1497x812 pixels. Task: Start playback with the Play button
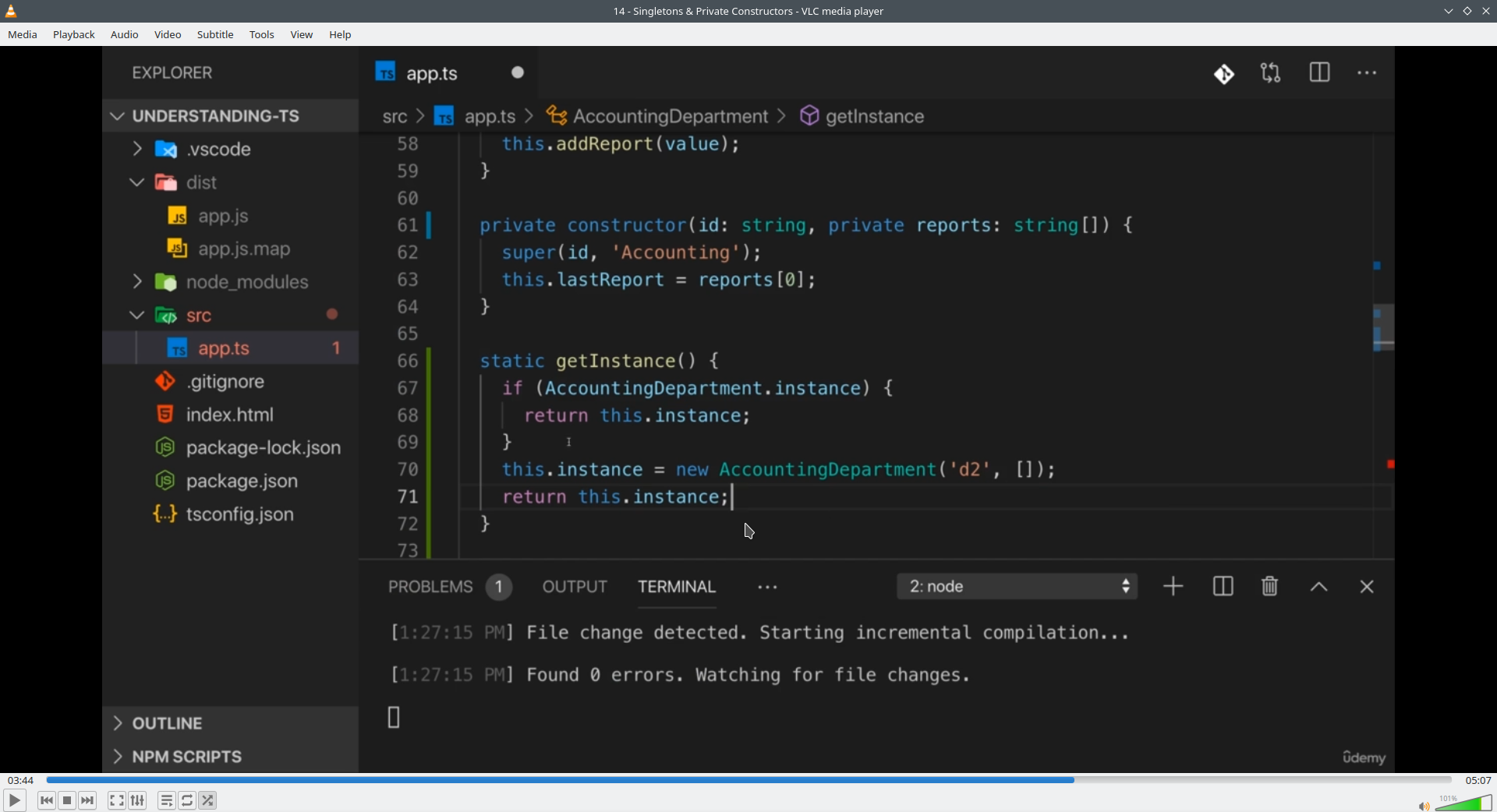[x=15, y=800]
